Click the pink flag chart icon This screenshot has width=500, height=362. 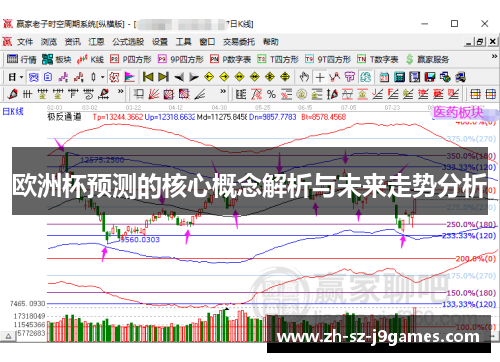tap(129, 77)
